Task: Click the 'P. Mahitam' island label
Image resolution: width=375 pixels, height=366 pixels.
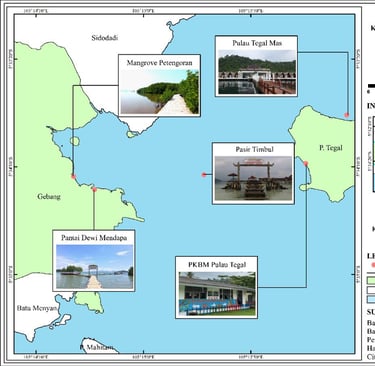Action: pos(96,347)
